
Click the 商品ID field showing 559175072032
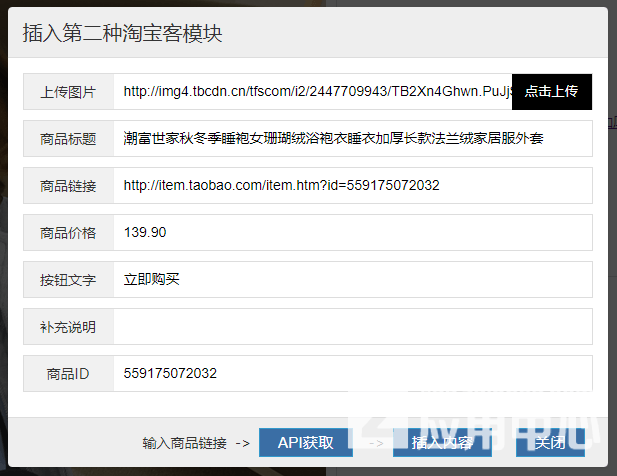click(x=352, y=374)
